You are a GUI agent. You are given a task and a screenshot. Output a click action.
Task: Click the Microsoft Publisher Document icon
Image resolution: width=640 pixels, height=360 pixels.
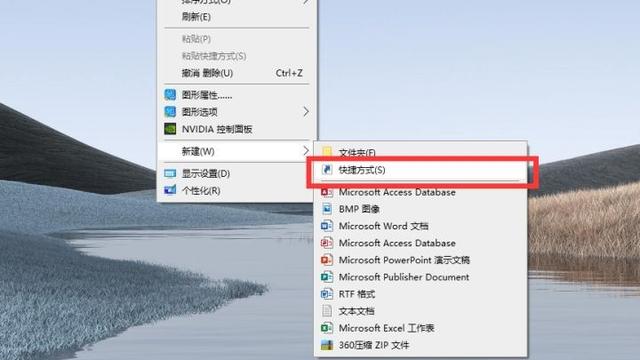tap(327, 277)
